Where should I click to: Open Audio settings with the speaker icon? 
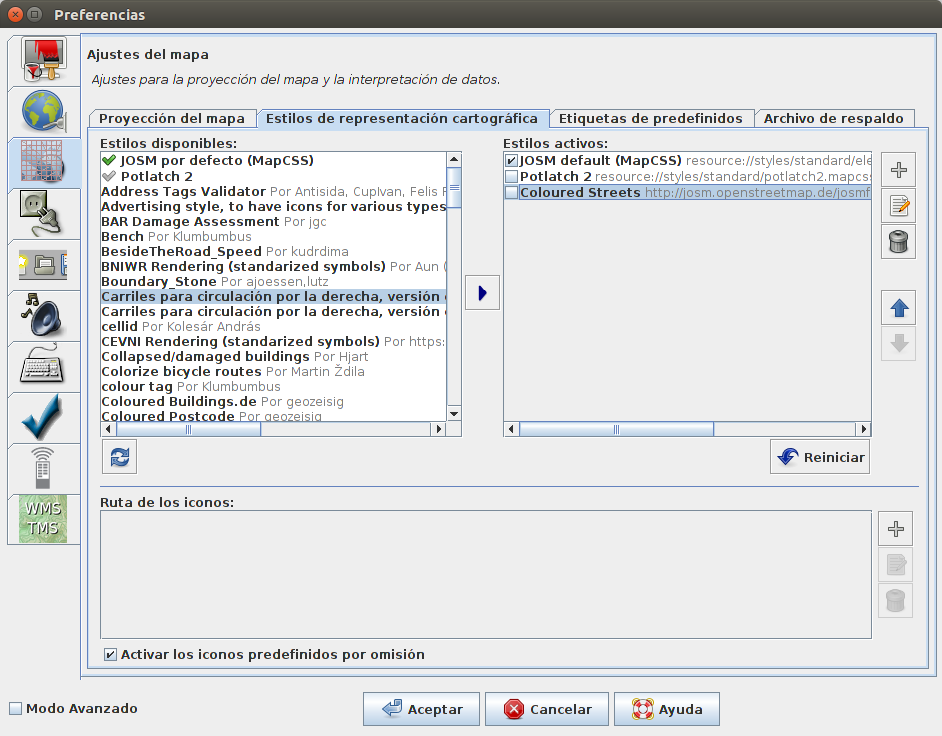click(x=43, y=315)
